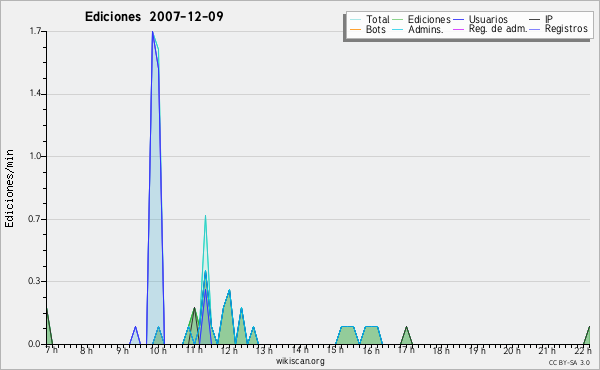
Task: Click the '9 h' x-axis label
Action: pos(122,350)
